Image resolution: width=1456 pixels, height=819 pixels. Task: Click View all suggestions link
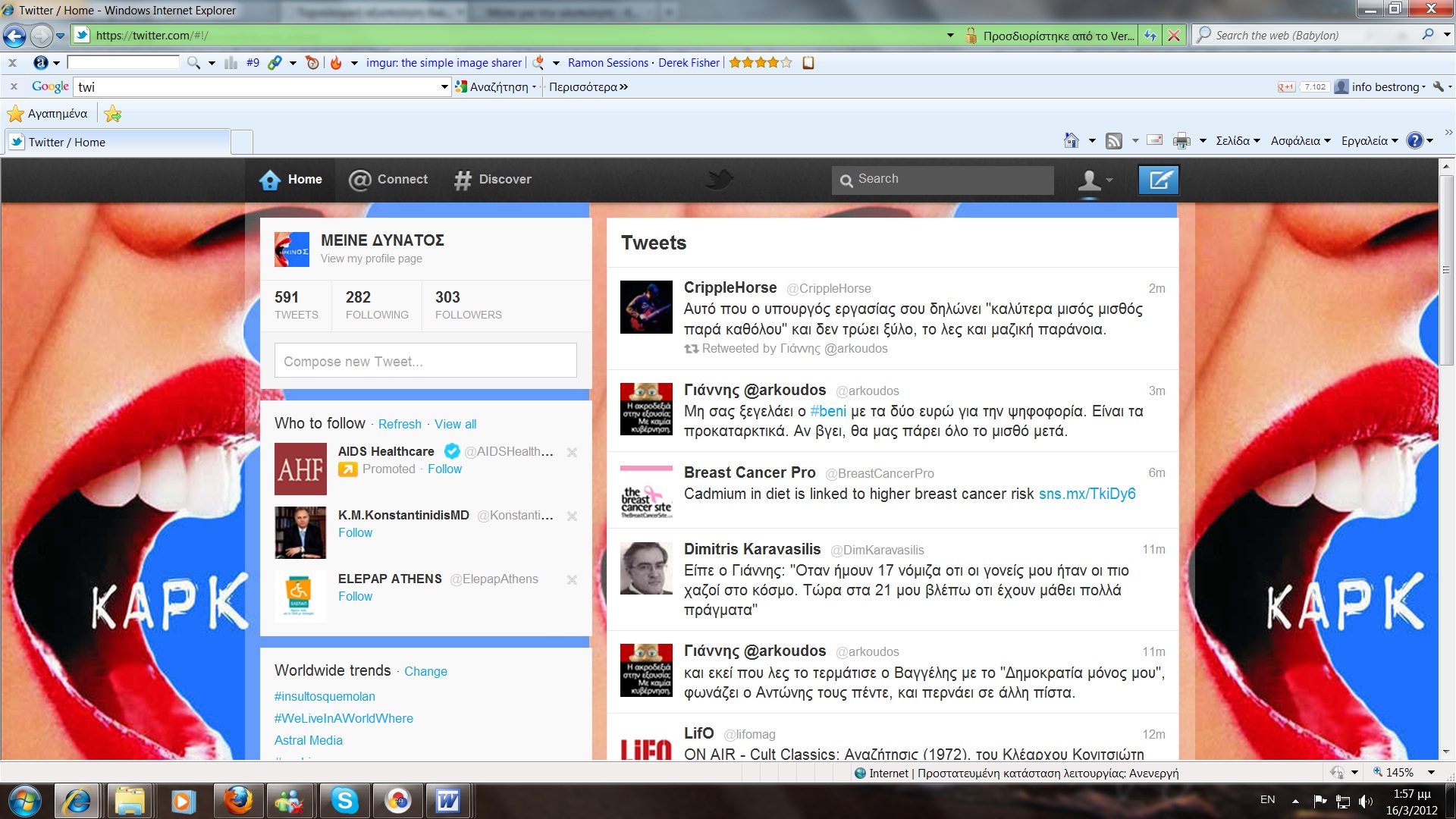pyautogui.click(x=455, y=425)
